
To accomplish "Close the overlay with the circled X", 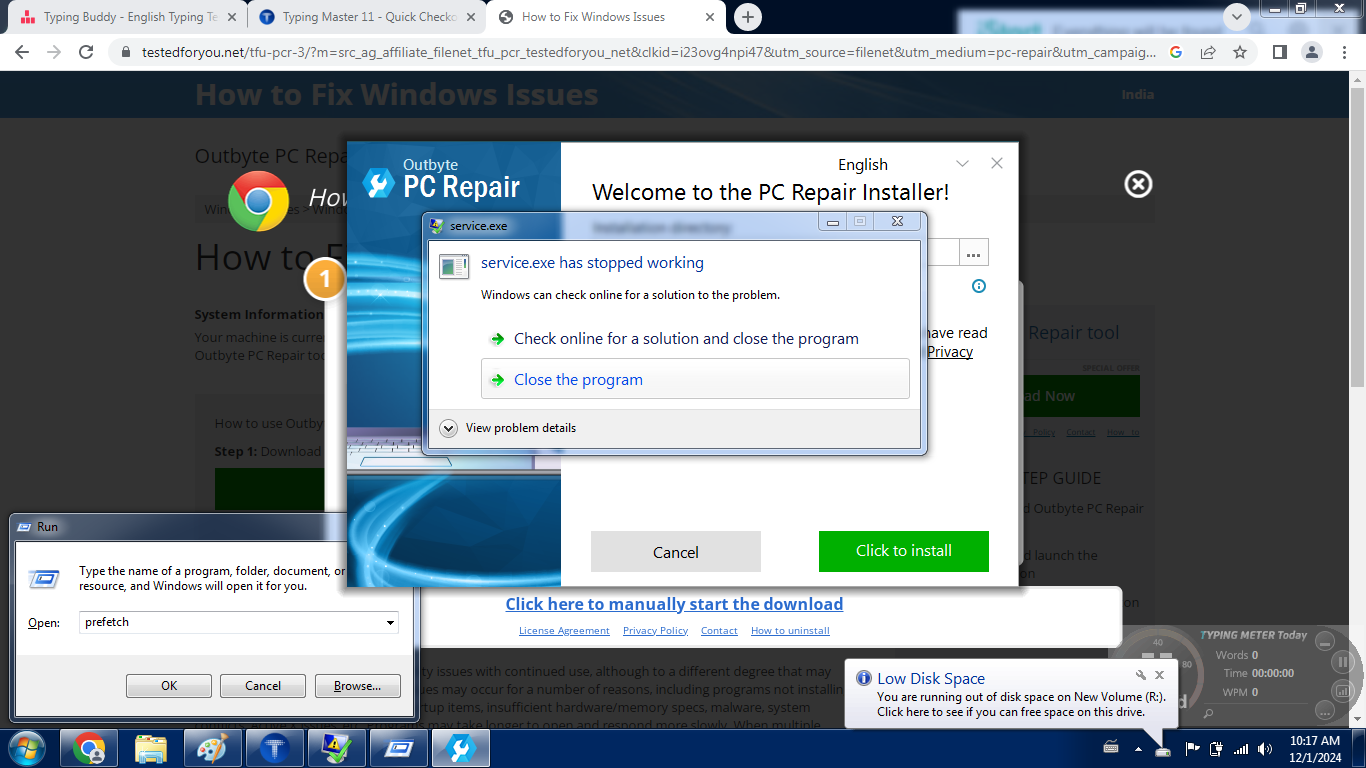I will coord(1138,184).
